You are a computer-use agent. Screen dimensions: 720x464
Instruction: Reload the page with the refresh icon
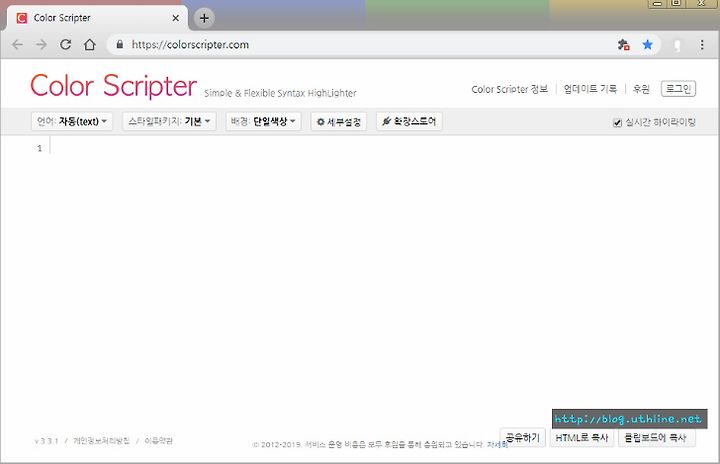[66, 45]
